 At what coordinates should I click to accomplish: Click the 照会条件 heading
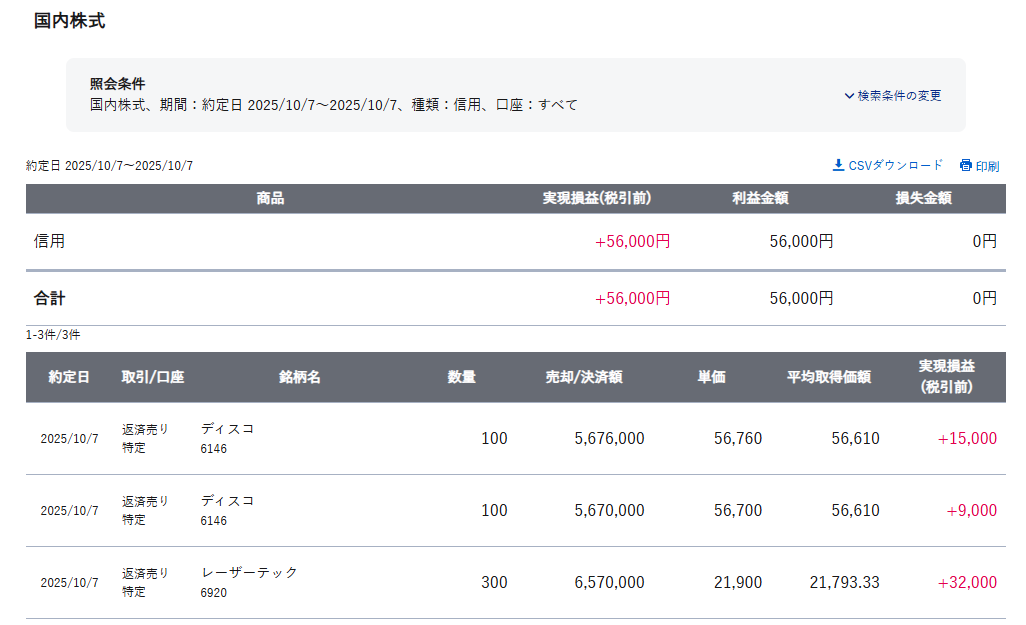(117, 84)
